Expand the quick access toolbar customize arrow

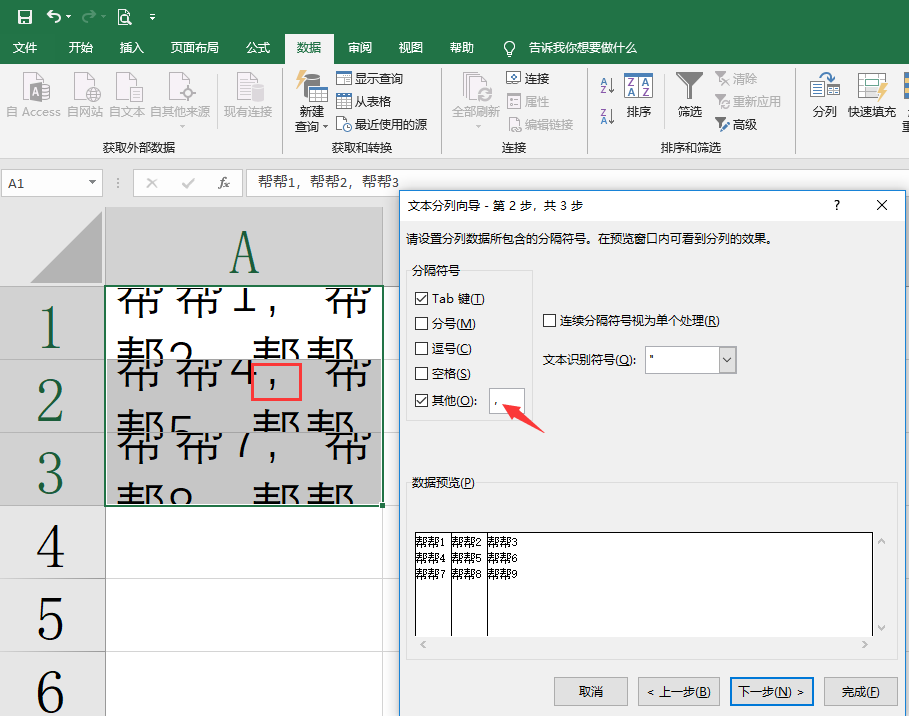(x=152, y=17)
